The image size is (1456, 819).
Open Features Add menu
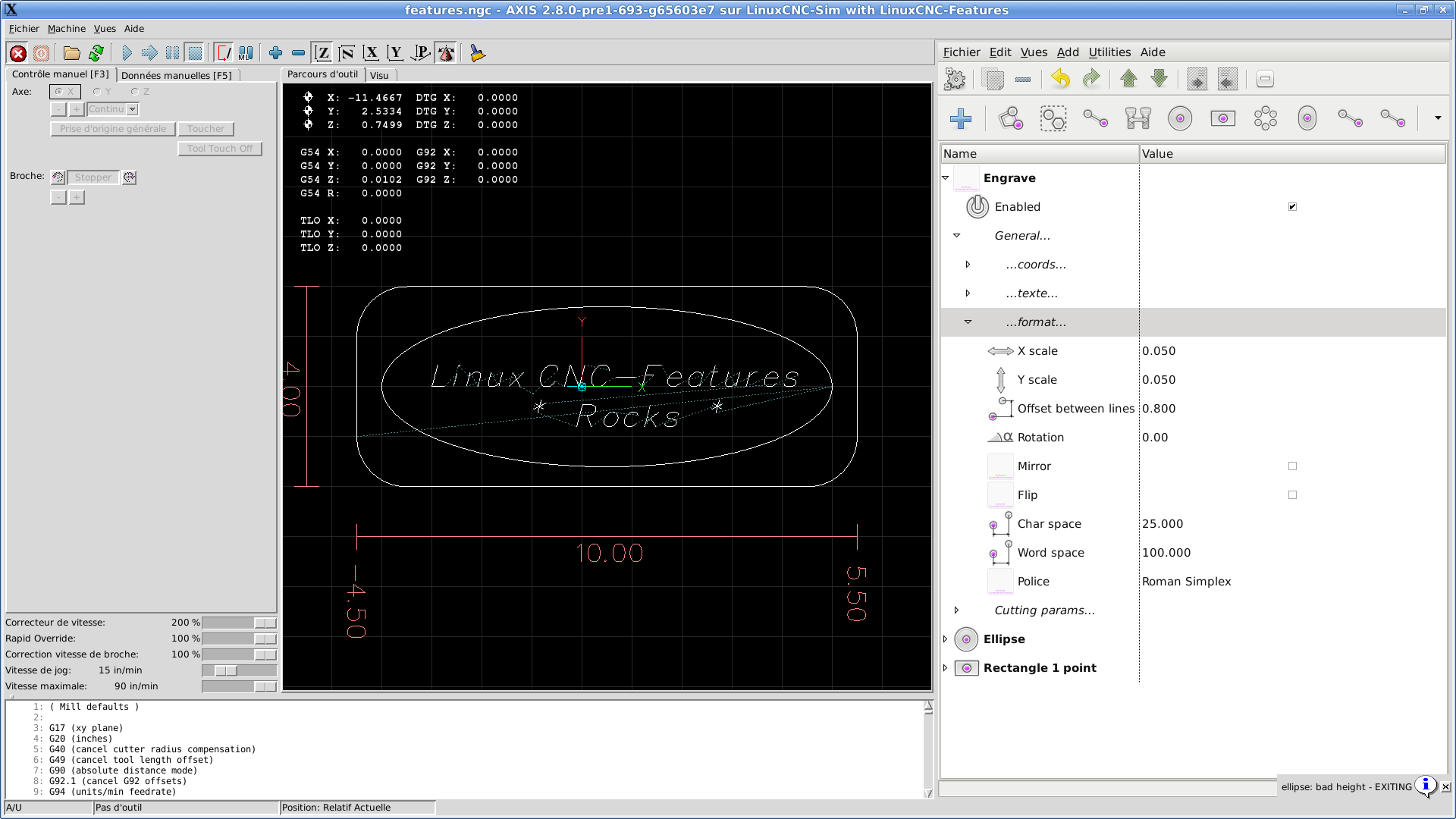(1068, 52)
